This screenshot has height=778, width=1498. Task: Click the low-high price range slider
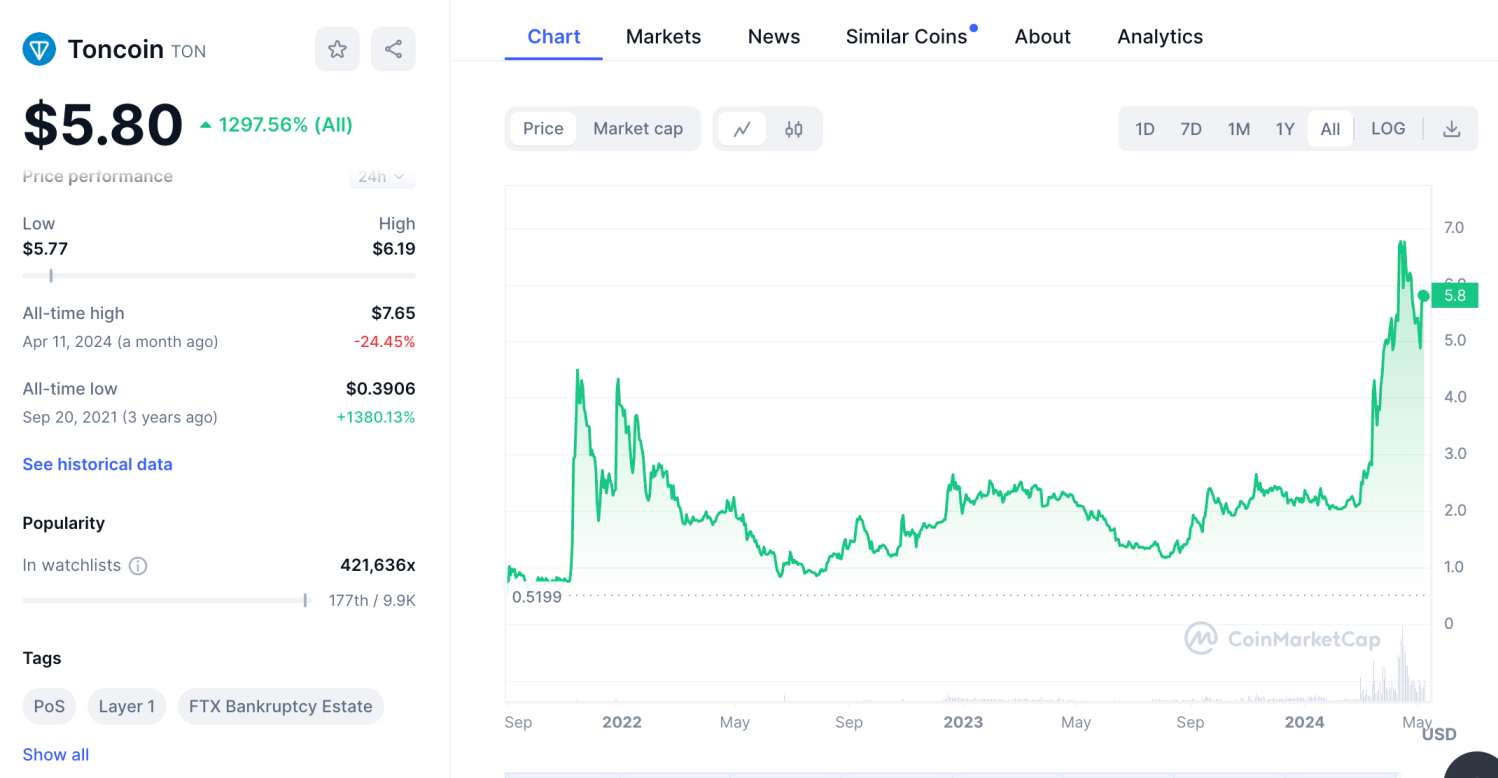[x=219, y=275]
